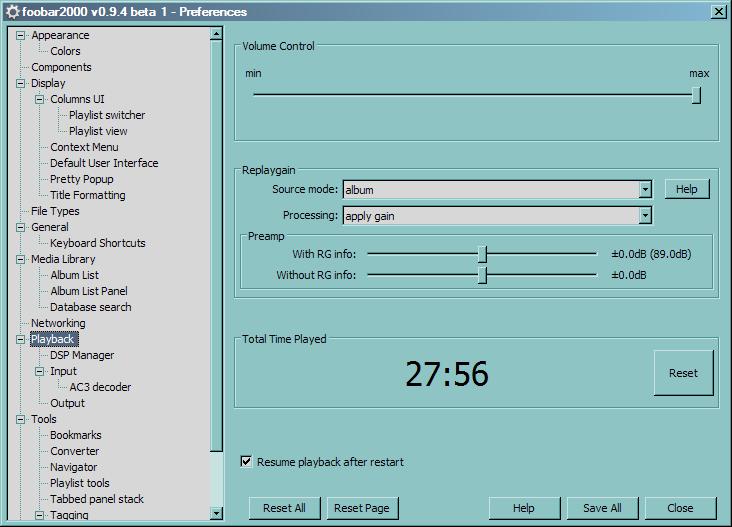Toggle Resume playback after restart checkbox

pos(246,462)
